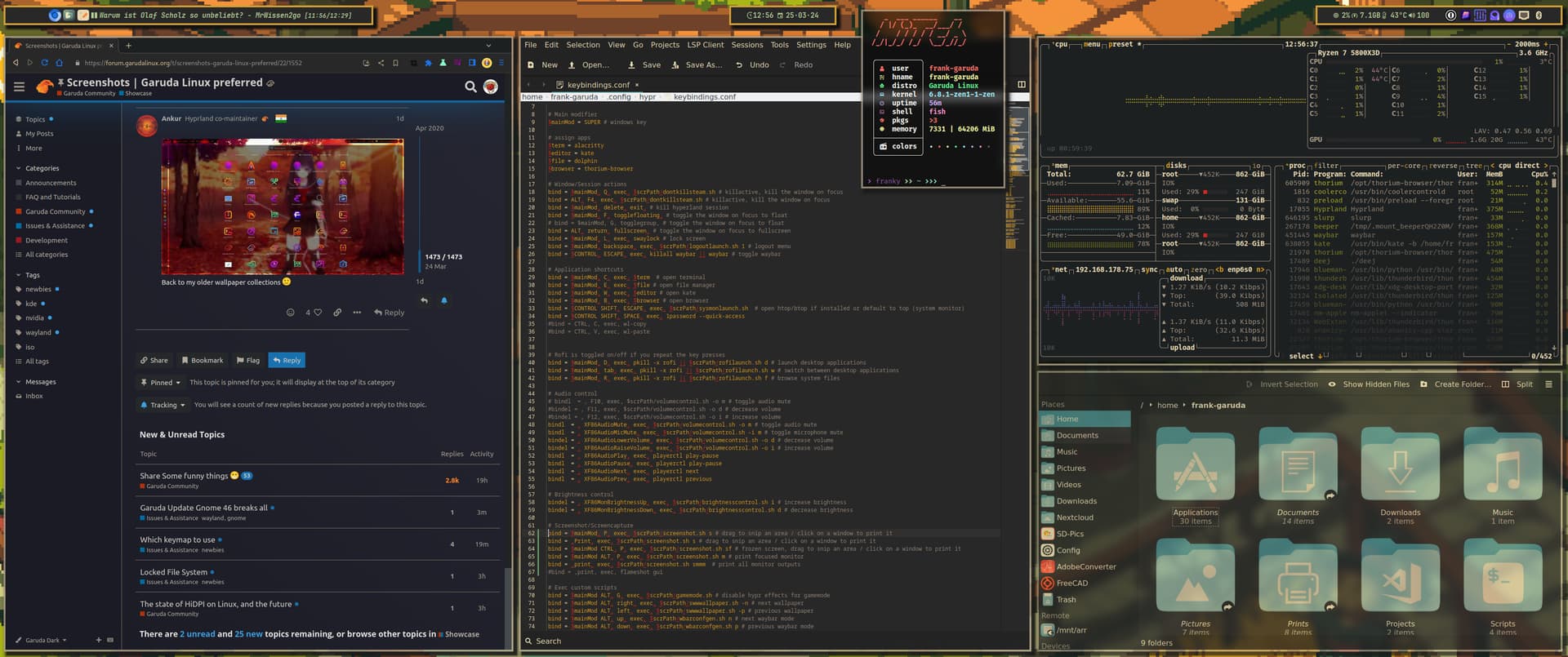Collapse the Categories section in forum sidebar
Screen dimensions: 1568x657
pyautogui.click(x=37, y=169)
